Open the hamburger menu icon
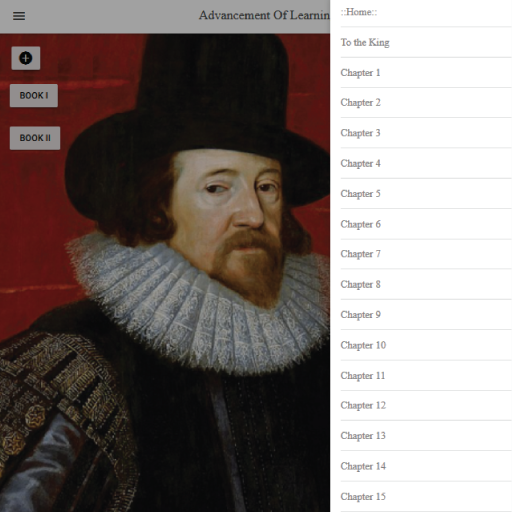This screenshot has height=512, width=512. pos(19,16)
